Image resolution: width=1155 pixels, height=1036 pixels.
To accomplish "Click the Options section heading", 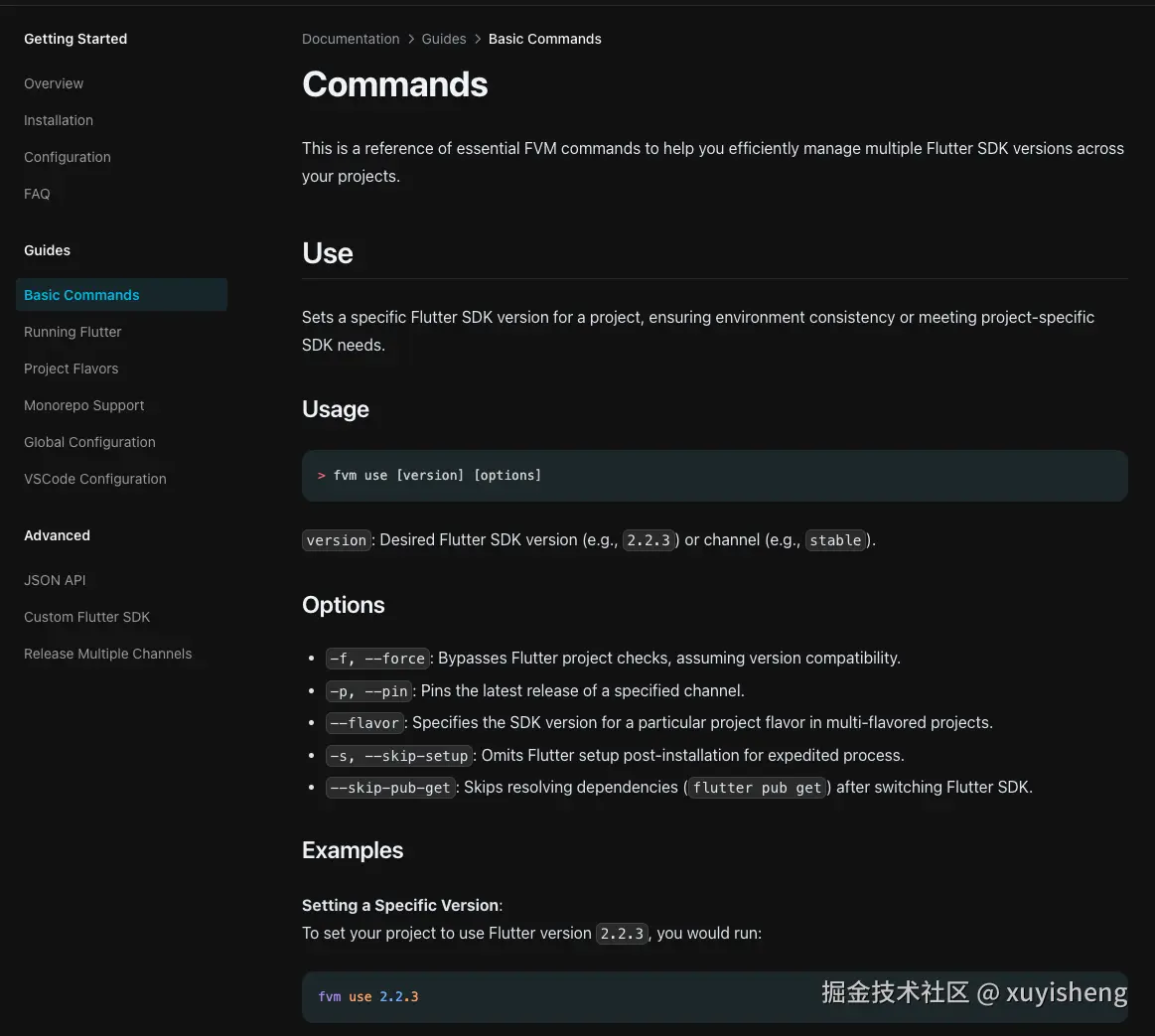I will (x=344, y=605).
